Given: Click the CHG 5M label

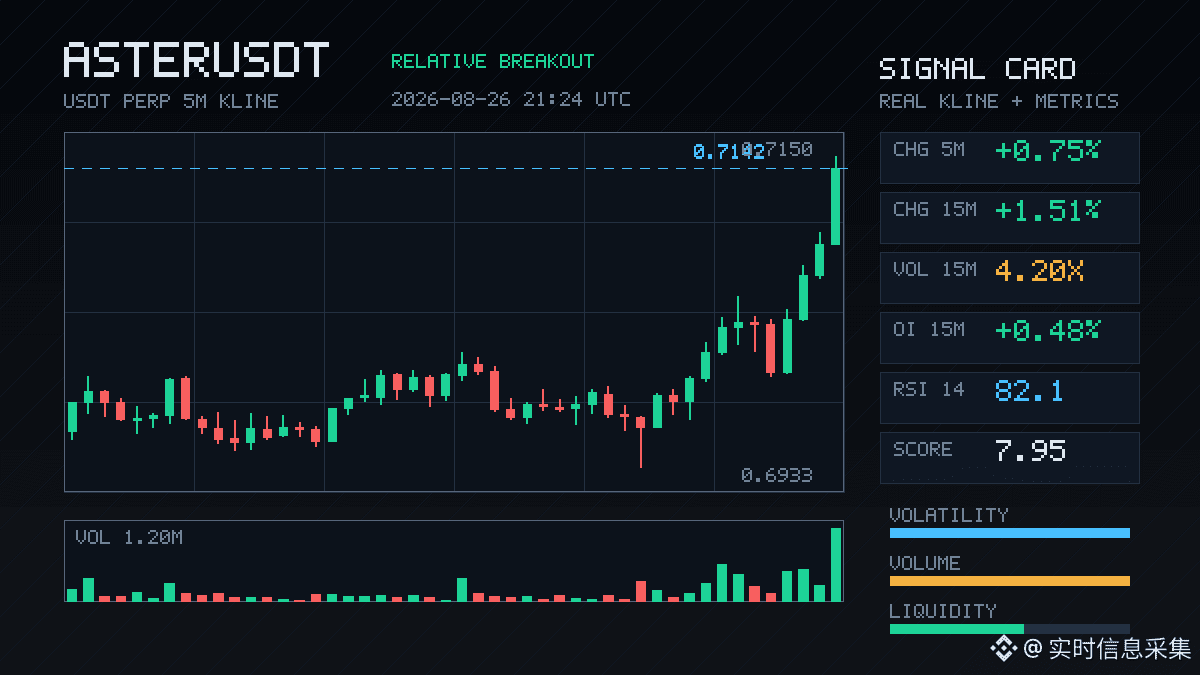Looking at the screenshot, I should (x=929, y=149).
